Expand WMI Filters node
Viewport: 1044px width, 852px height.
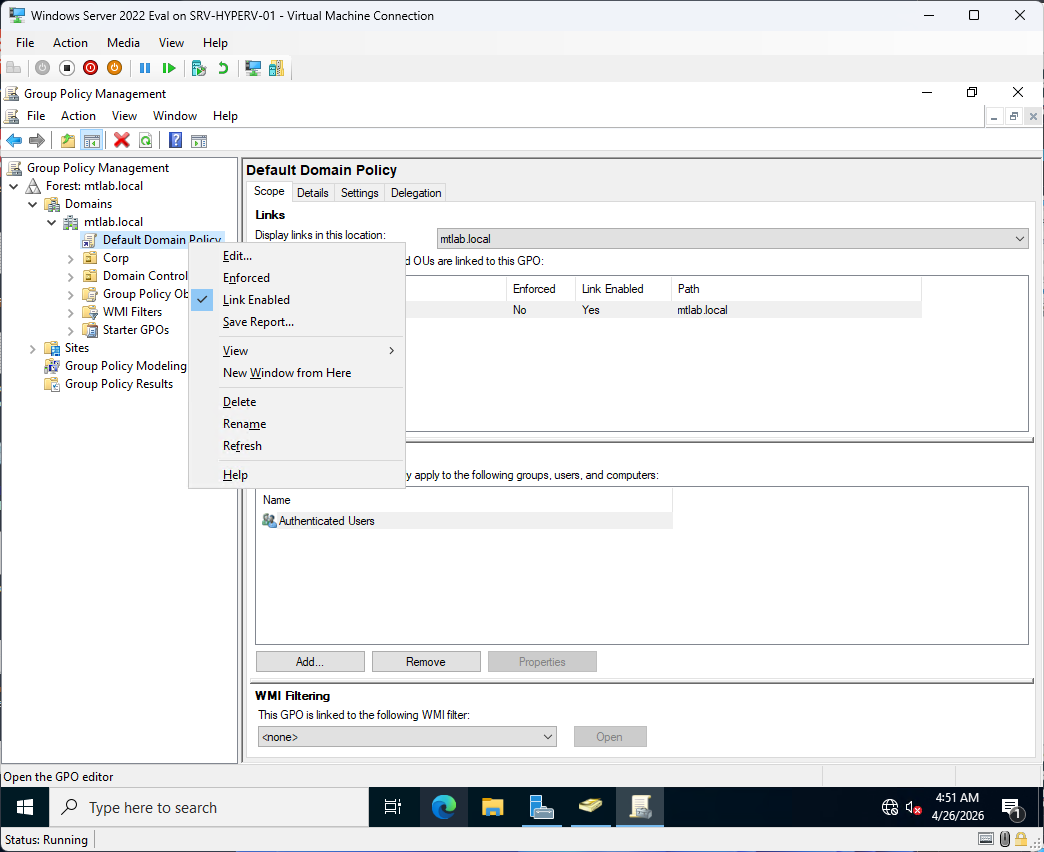(71, 312)
